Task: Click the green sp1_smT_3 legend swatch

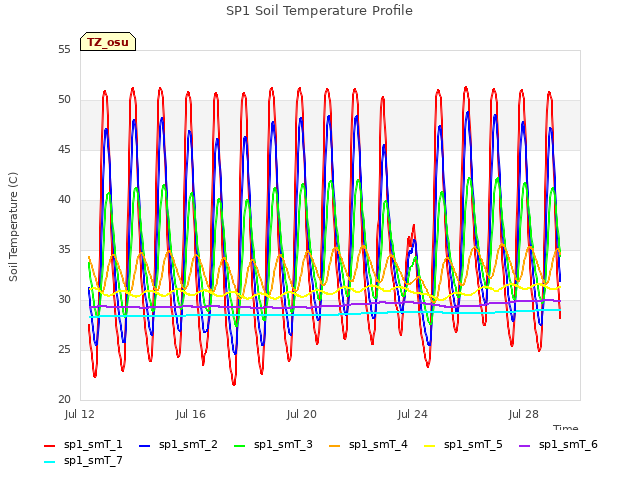Action: [240, 446]
